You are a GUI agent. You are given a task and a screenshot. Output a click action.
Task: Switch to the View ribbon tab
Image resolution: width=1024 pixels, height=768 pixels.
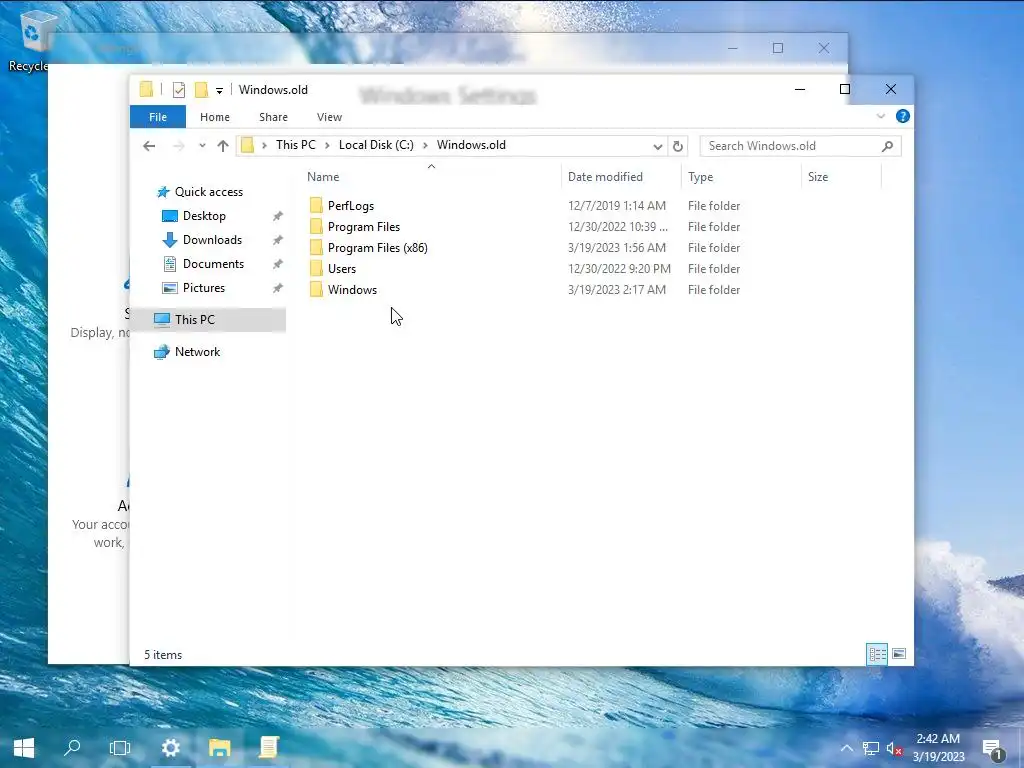329,117
